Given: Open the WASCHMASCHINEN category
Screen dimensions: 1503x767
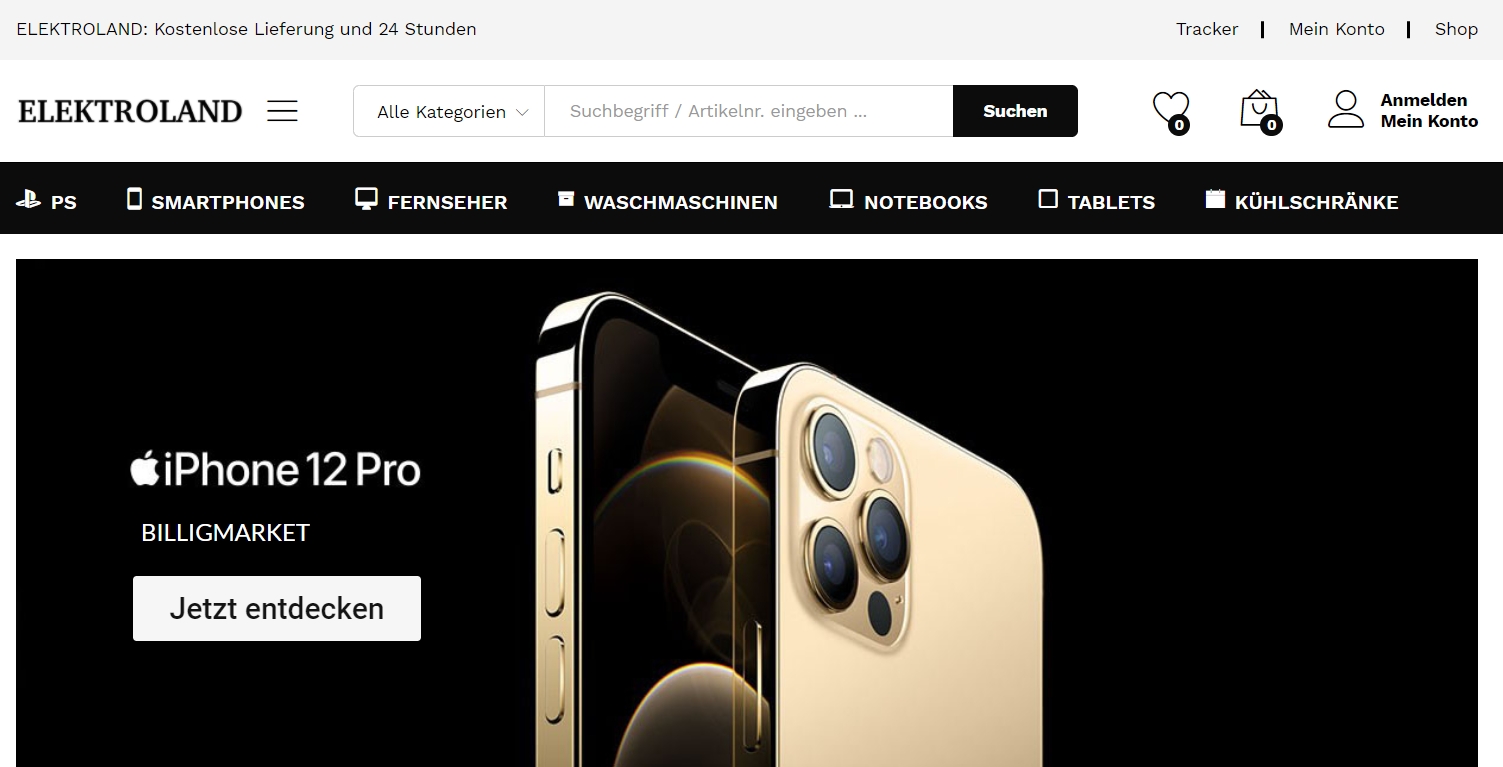Looking at the screenshot, I should 680,202.
